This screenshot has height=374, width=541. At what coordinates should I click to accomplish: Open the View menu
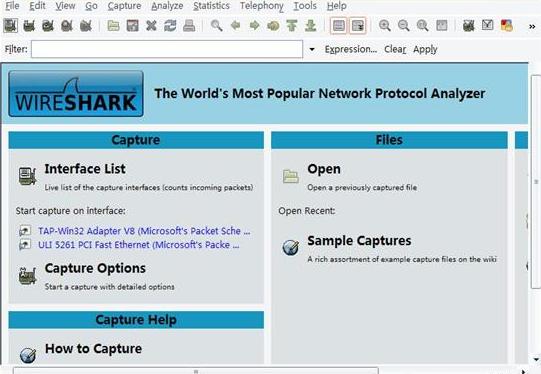[x=65, y=6]
